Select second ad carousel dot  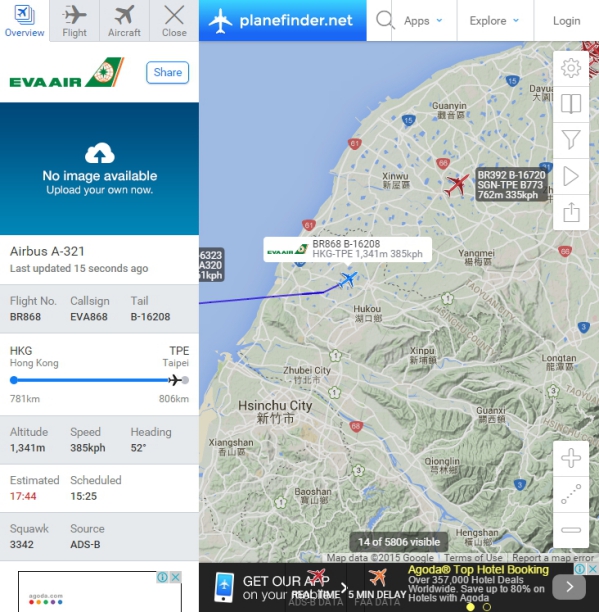tap(487, 607)
